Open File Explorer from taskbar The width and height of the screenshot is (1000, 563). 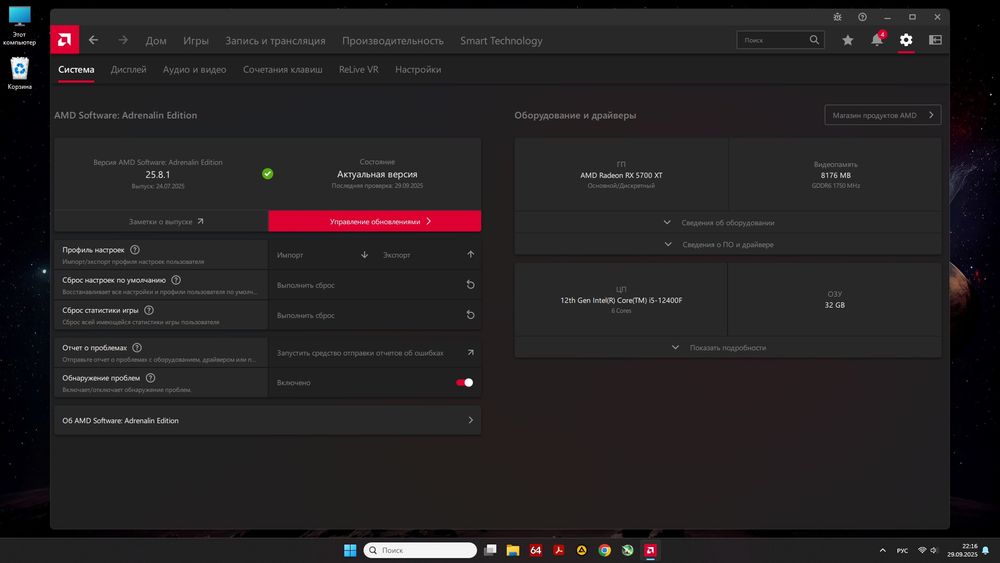pyautogui.click(x=513, y=550)
